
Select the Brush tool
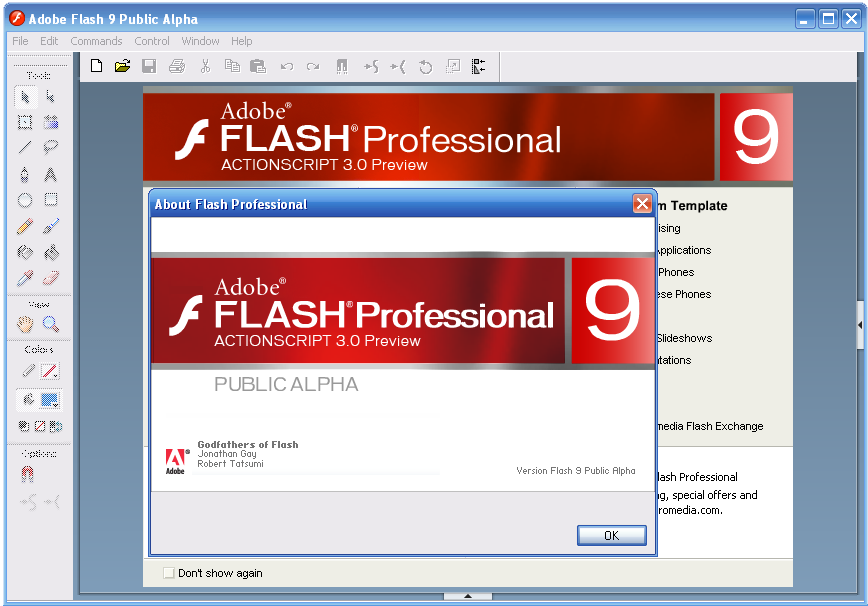(50, 226)
